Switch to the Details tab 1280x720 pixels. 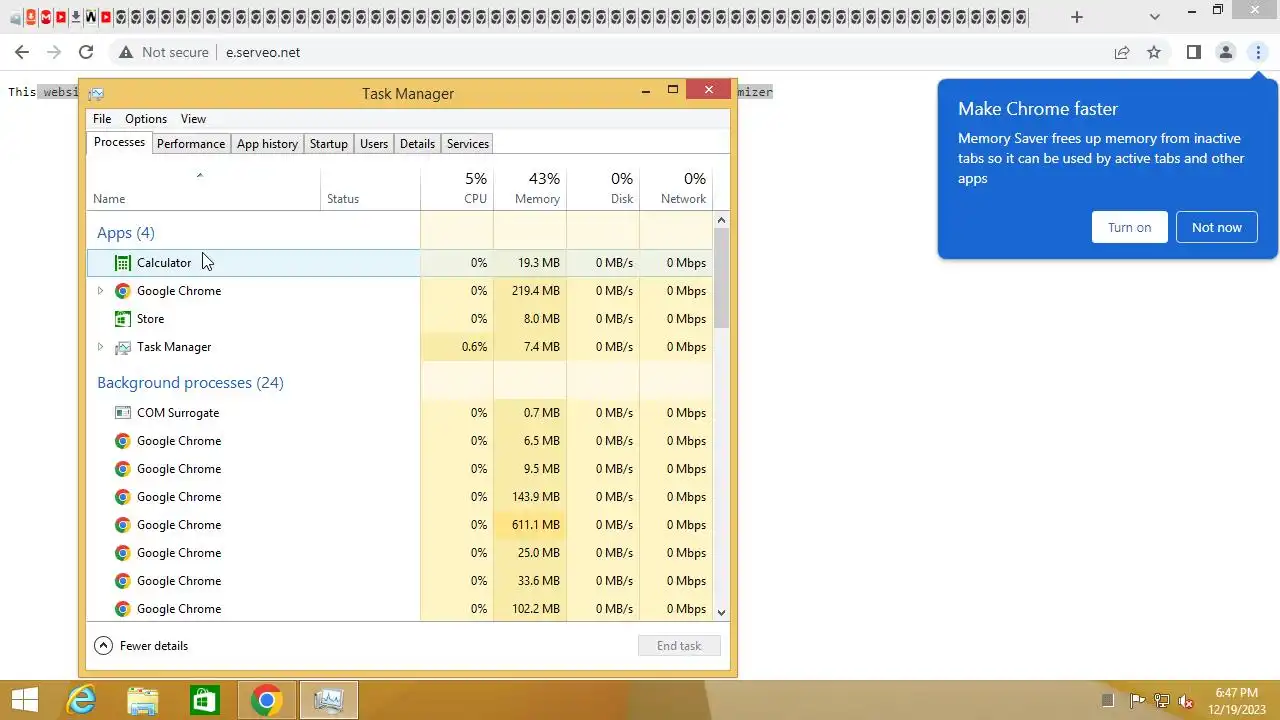click(417, 144)
